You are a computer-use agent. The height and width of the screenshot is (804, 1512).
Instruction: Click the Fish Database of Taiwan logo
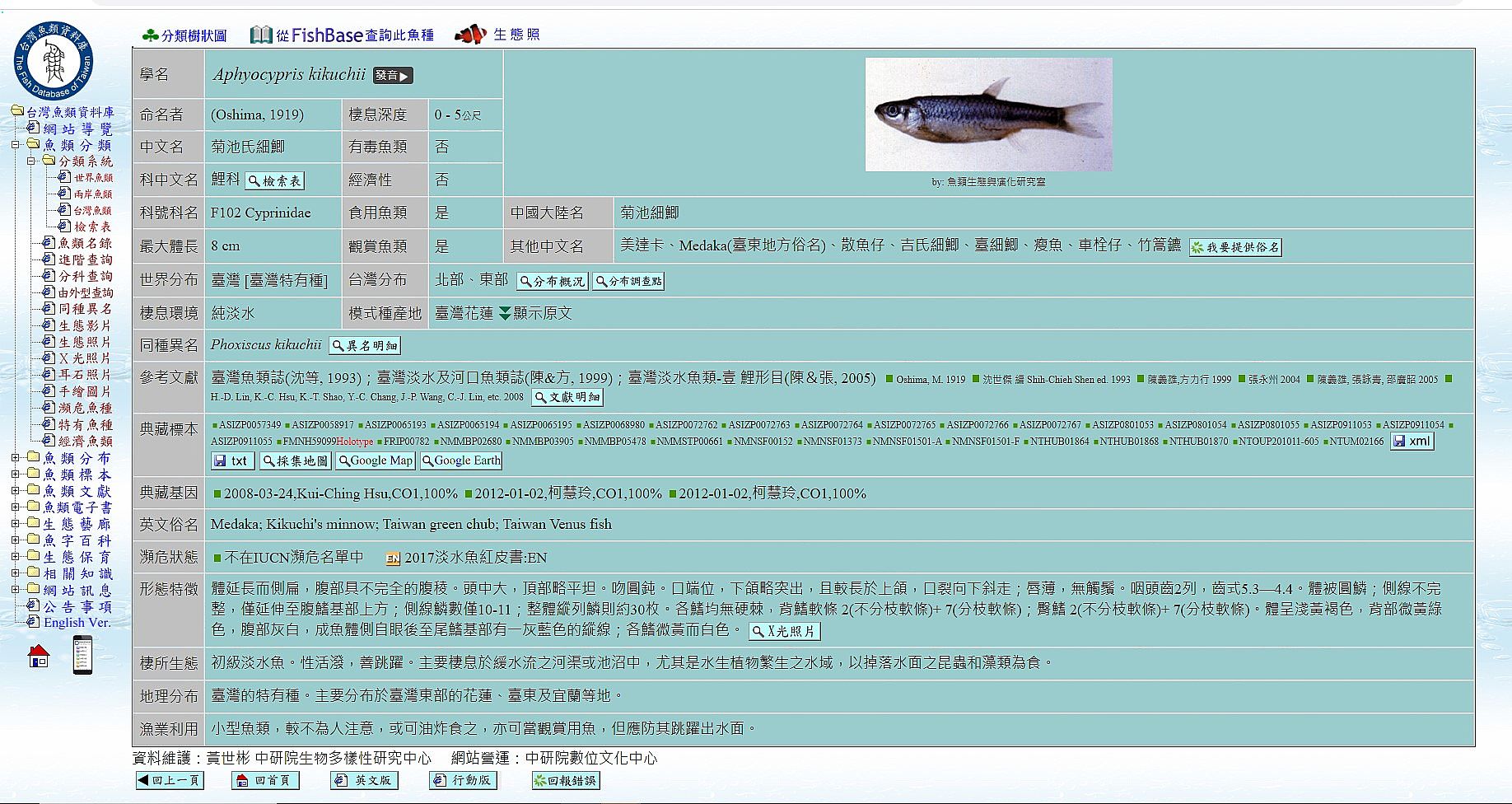[x=54, y=62]
